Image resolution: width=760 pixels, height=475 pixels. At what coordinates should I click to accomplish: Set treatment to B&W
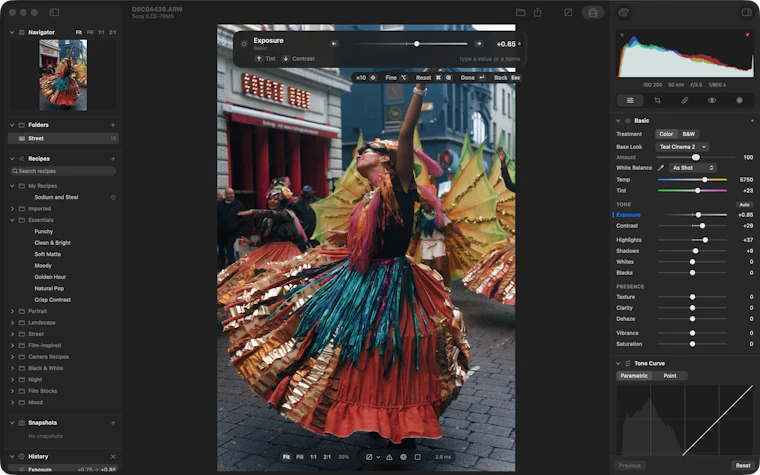click(x=688, y=134)
